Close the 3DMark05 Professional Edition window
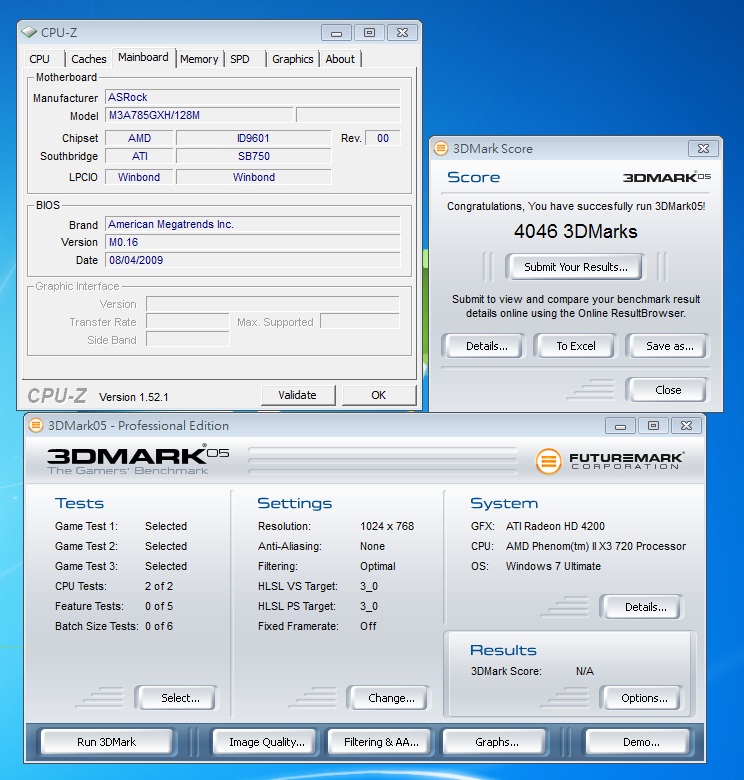 (x=686, y=426)
